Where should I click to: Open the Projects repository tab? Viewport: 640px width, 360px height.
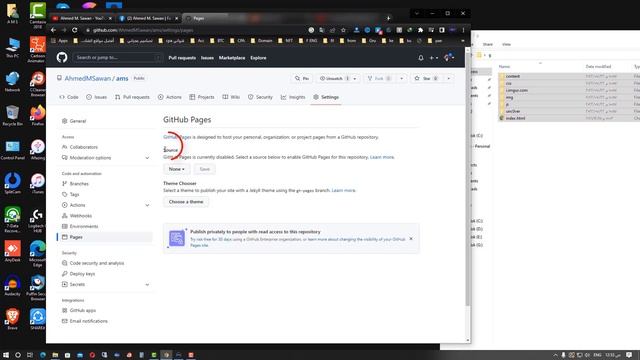pyautogui.click(x=202, y=97)
